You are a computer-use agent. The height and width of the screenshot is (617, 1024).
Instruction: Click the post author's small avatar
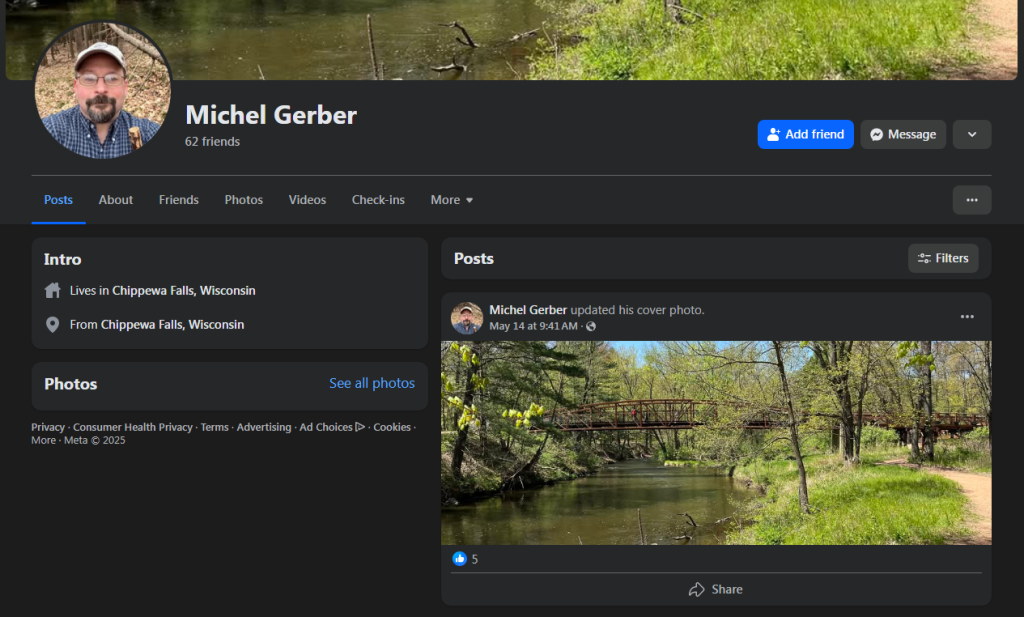(466, 318)
